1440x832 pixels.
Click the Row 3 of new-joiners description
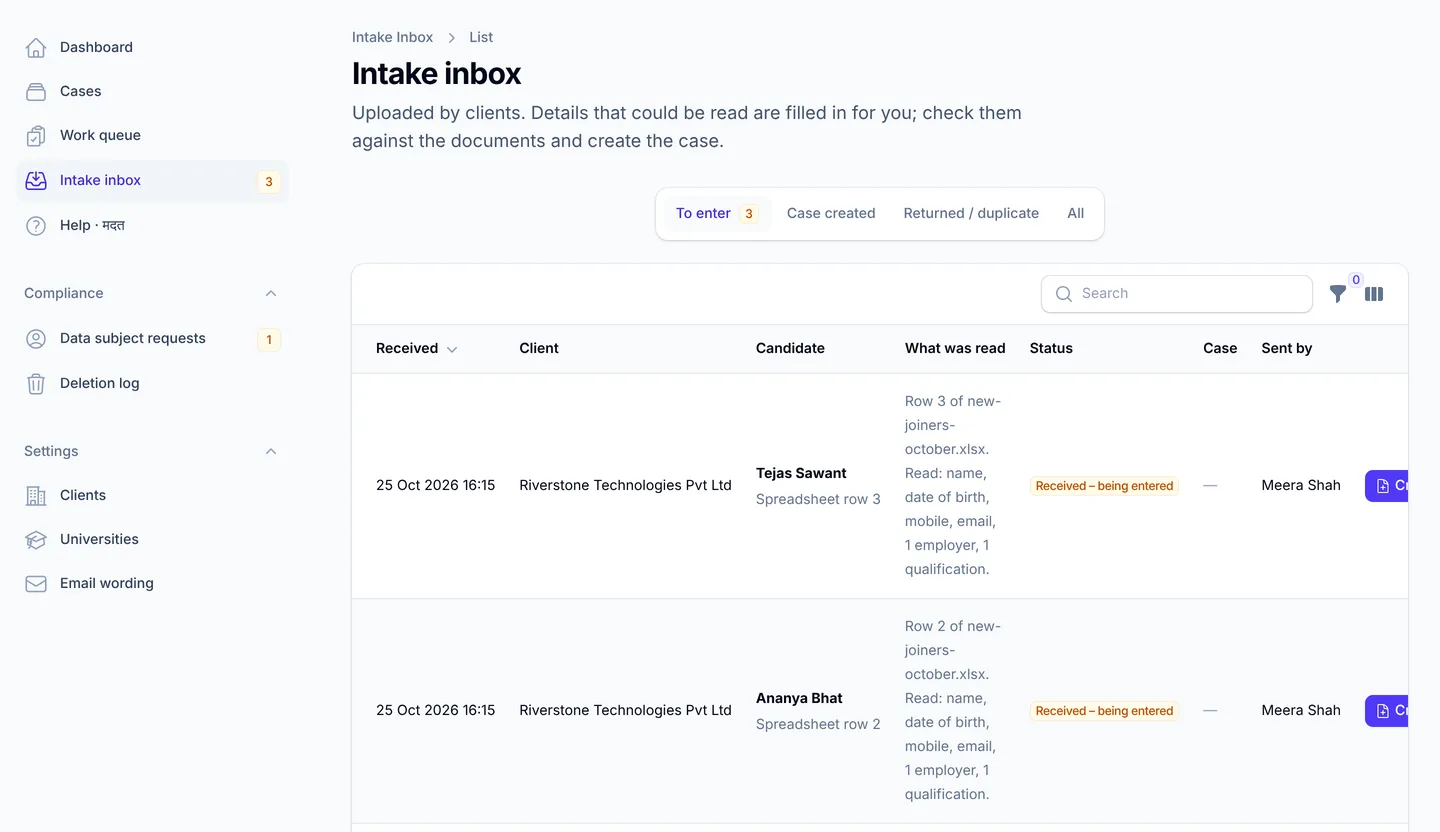pos(953,485)
